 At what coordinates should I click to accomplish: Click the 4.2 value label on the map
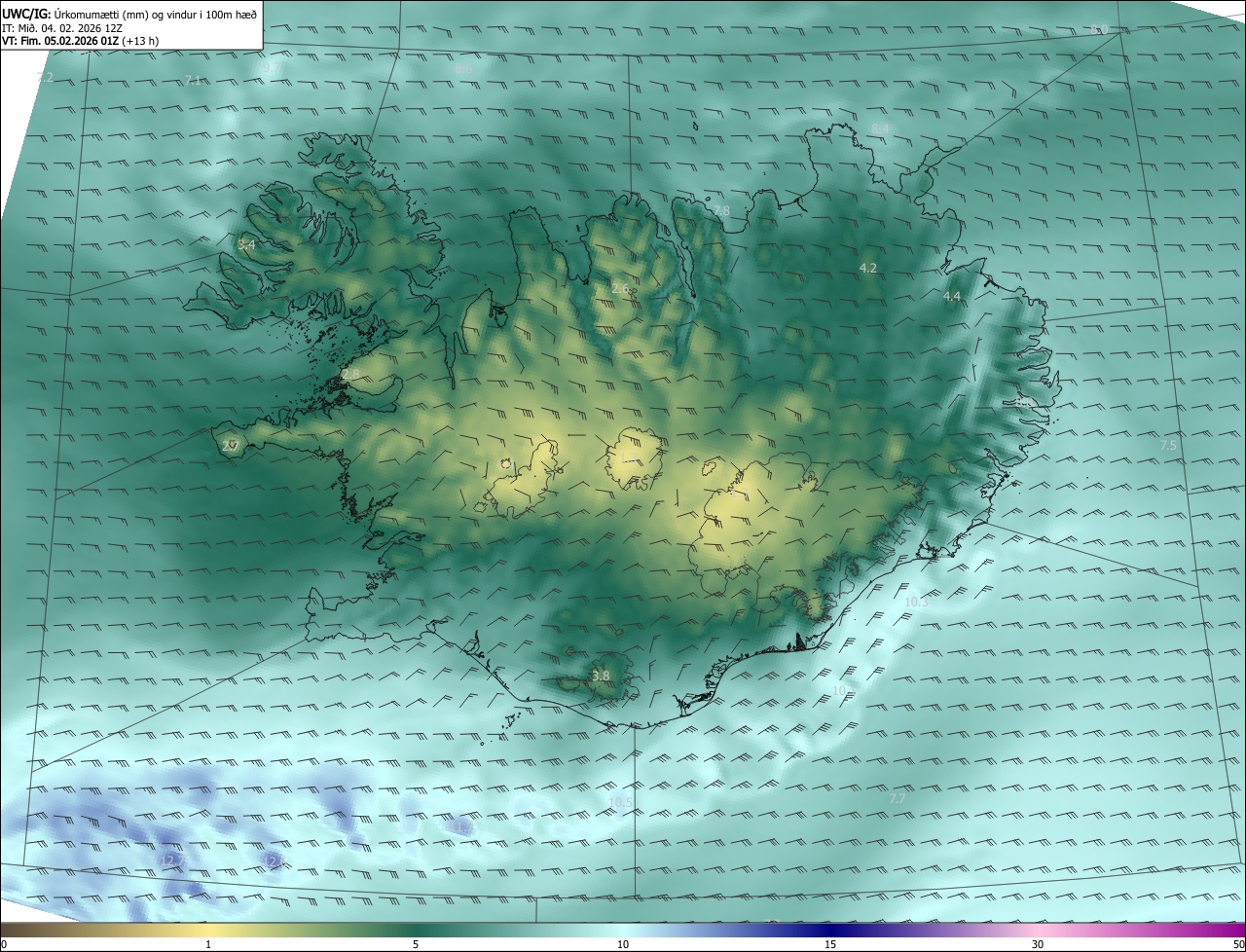pos(868,268)
